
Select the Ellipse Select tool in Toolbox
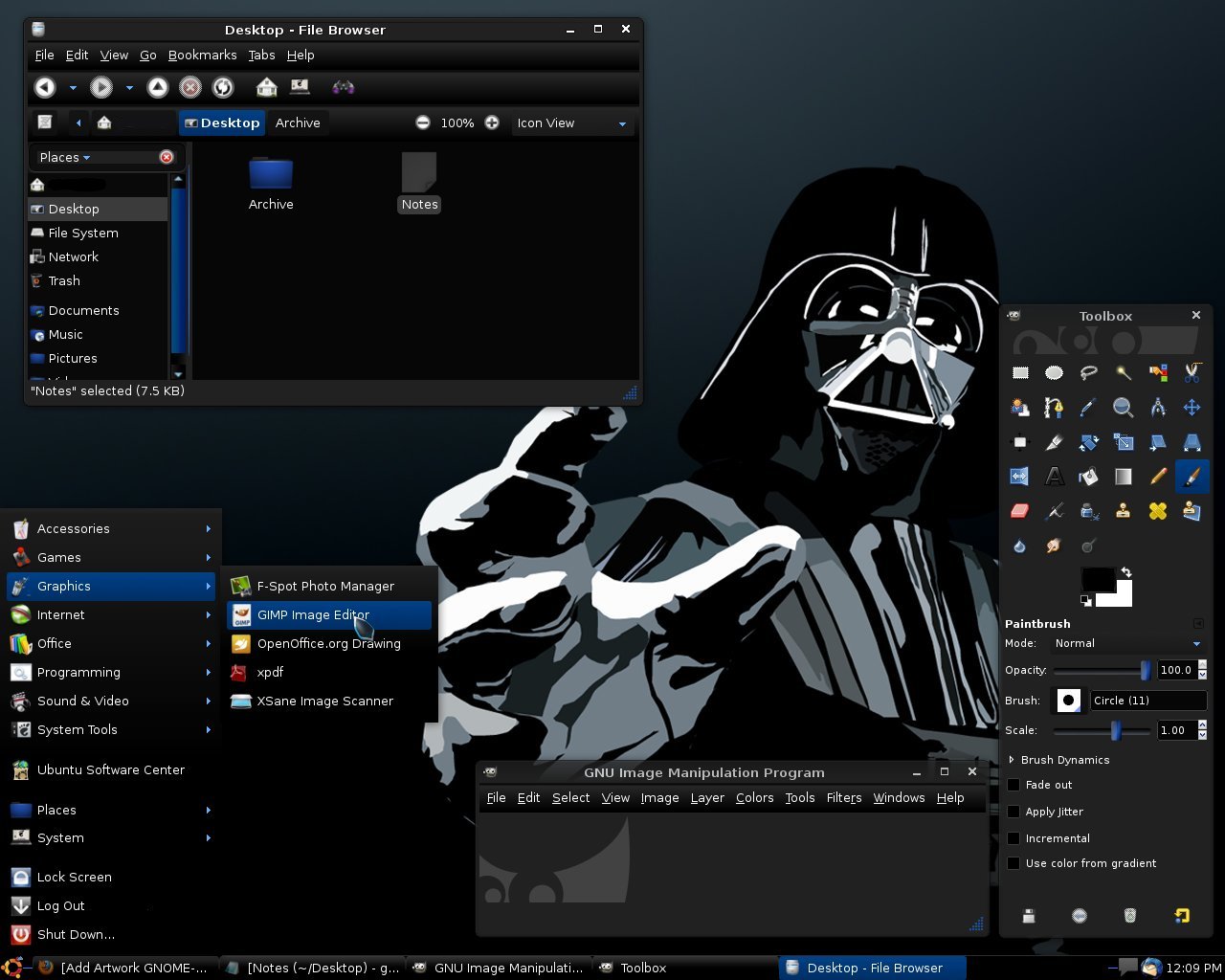1054,373
